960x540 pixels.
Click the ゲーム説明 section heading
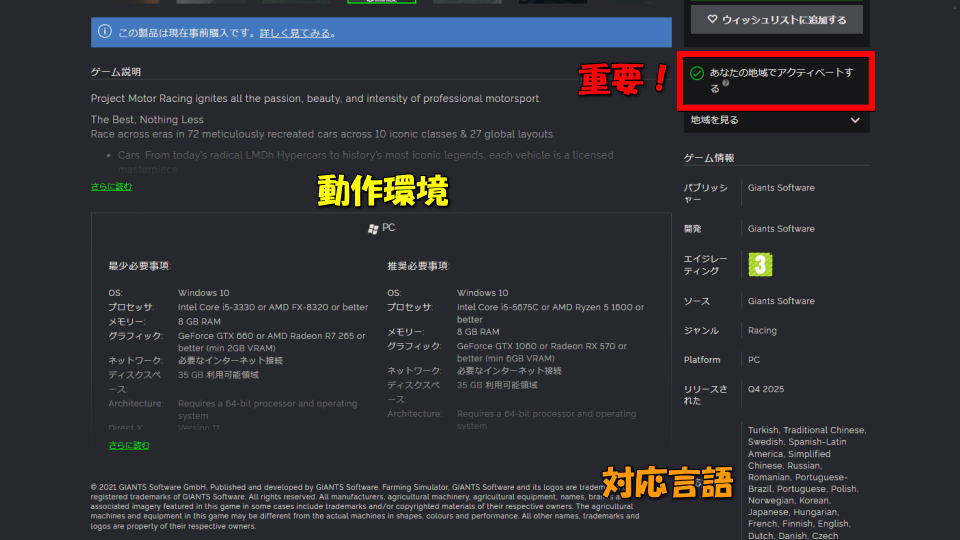click(116, 72)
